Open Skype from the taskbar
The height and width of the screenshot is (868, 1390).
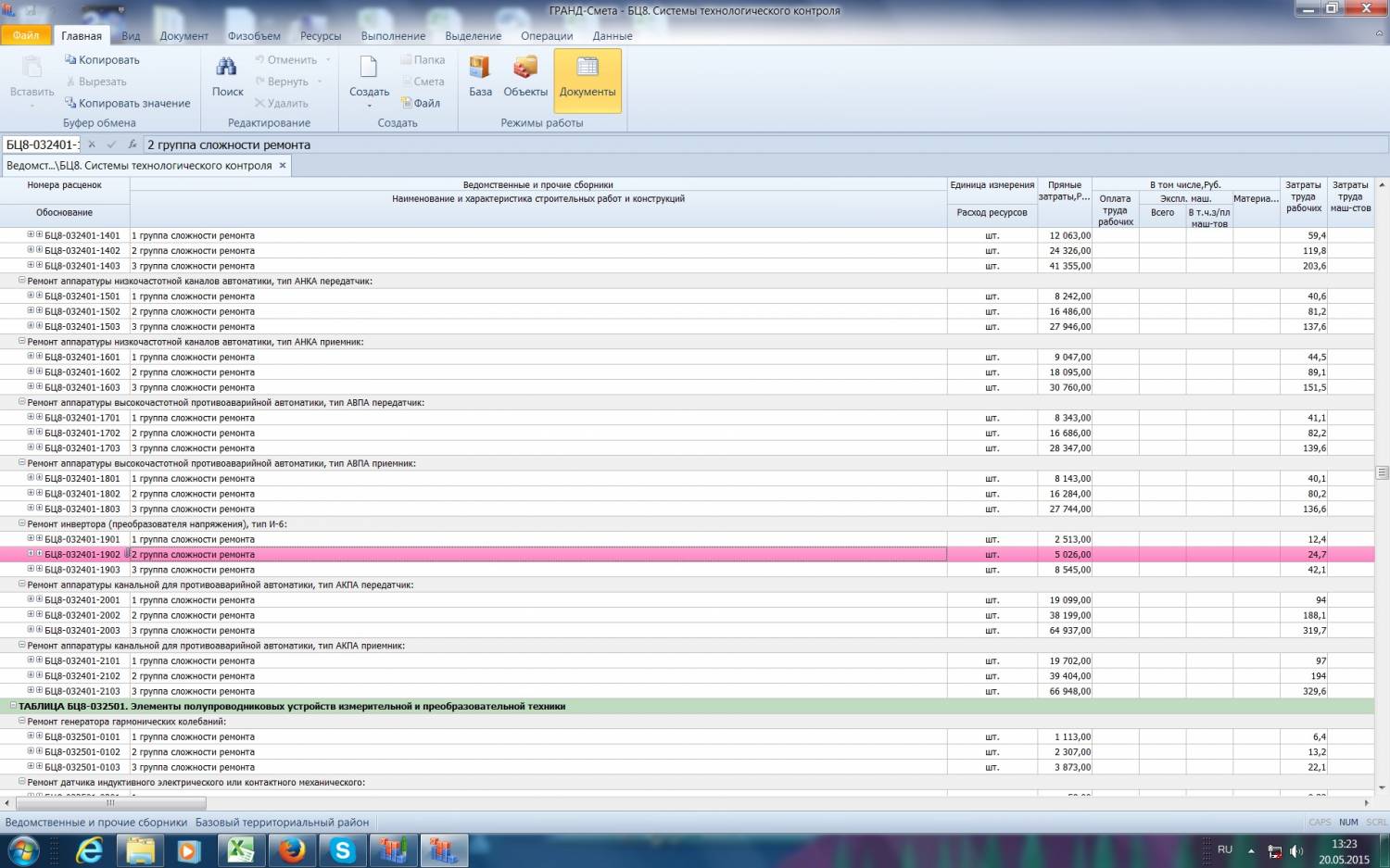coord(343,849)
